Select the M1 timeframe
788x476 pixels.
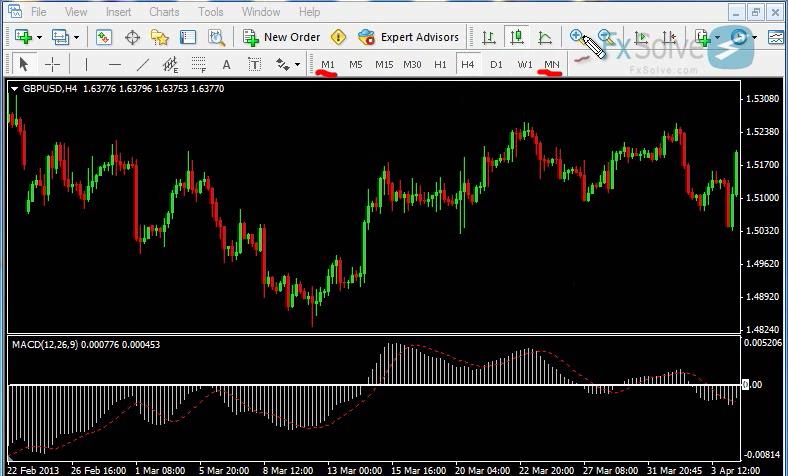pos(328,64)
